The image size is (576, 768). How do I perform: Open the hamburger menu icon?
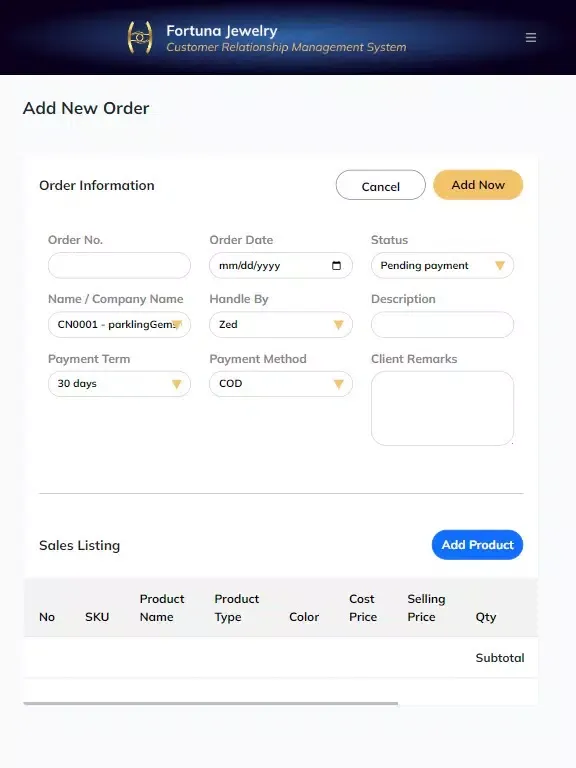[x=530, y=38]
